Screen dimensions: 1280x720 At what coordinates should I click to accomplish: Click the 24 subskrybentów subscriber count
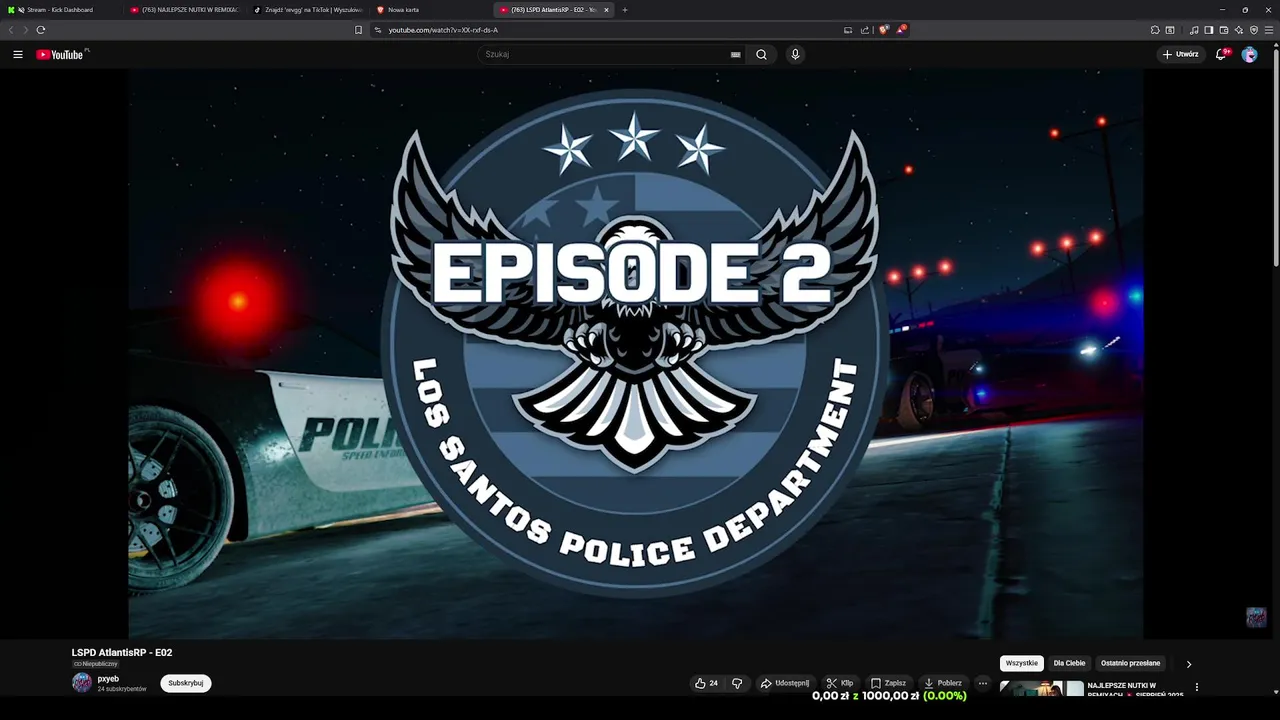coord(122,689)
